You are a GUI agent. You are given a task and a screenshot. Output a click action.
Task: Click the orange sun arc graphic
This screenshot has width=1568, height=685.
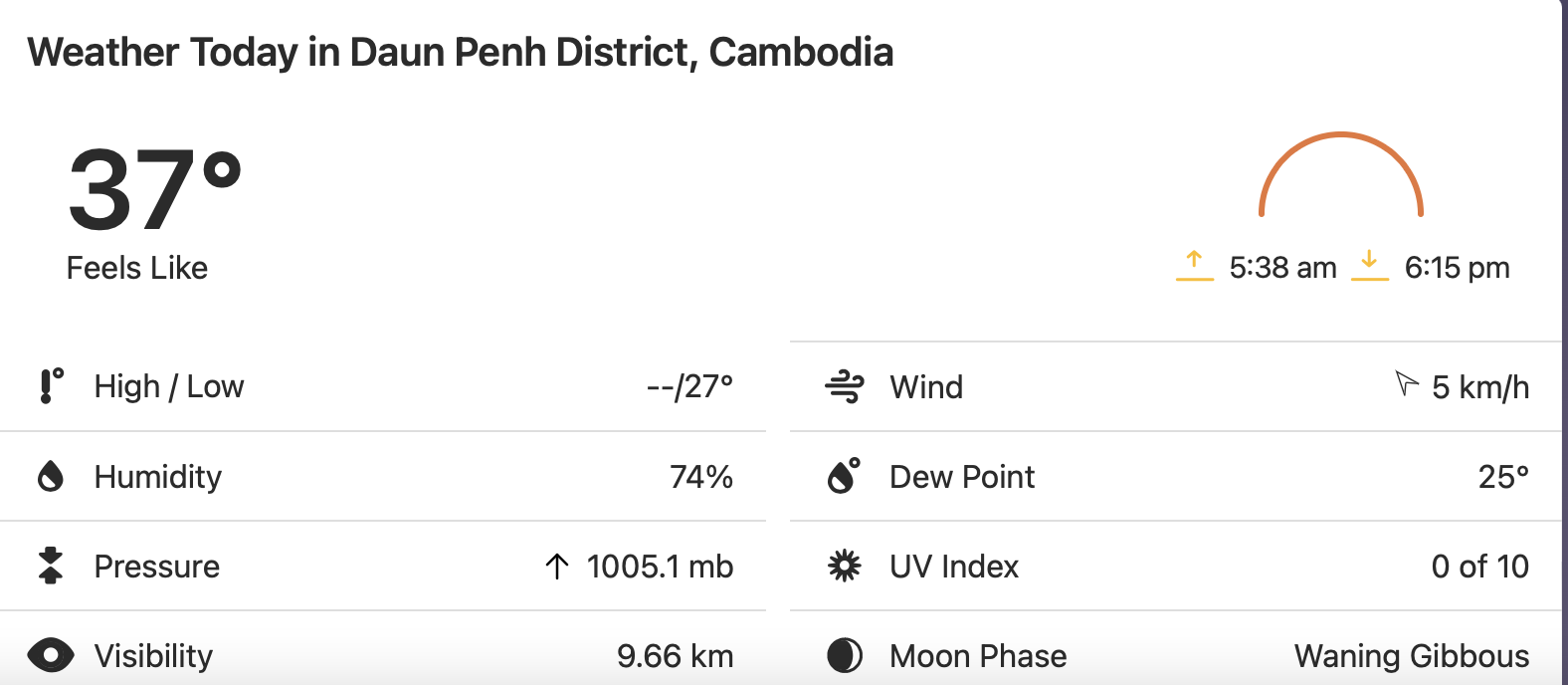pos(1341,174)
